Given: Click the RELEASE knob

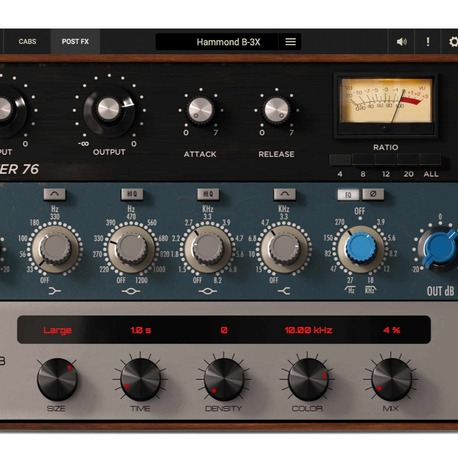Looking at the screenshot, I should tap(276, 110).
